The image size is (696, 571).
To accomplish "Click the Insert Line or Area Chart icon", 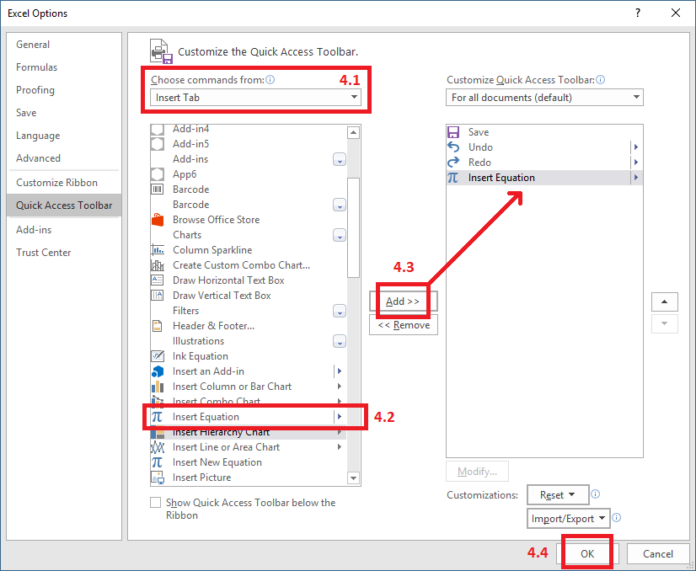I will click(158, 447).
